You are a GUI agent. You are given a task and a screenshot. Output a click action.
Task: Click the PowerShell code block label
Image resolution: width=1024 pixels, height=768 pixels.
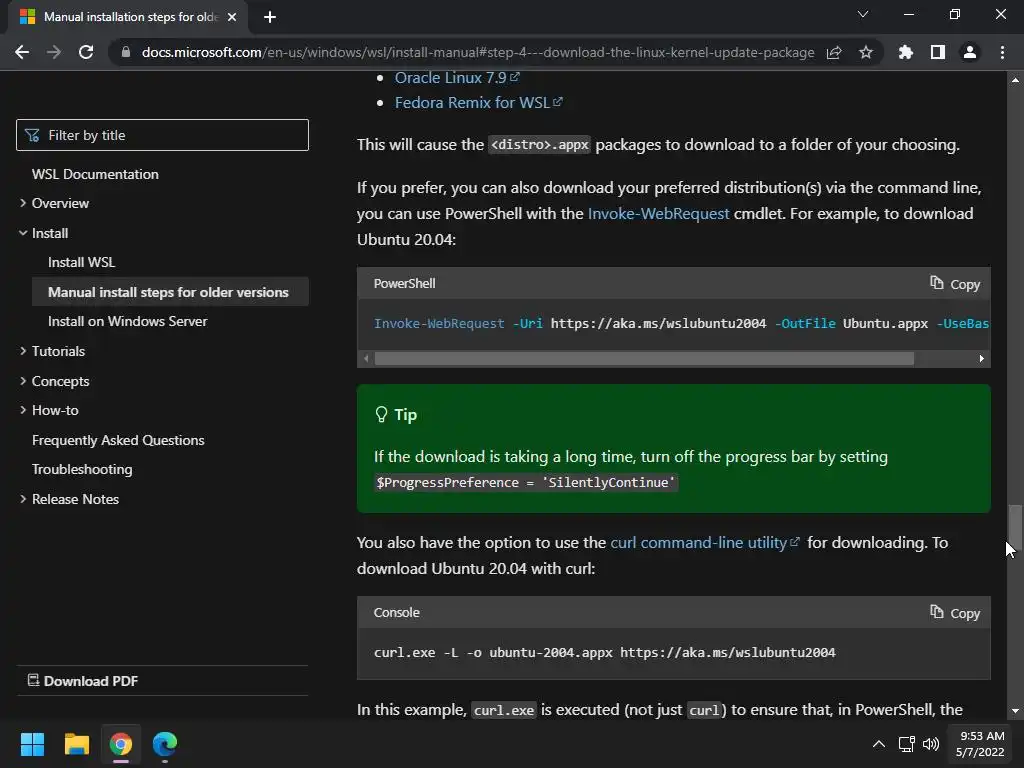(404, 283)
